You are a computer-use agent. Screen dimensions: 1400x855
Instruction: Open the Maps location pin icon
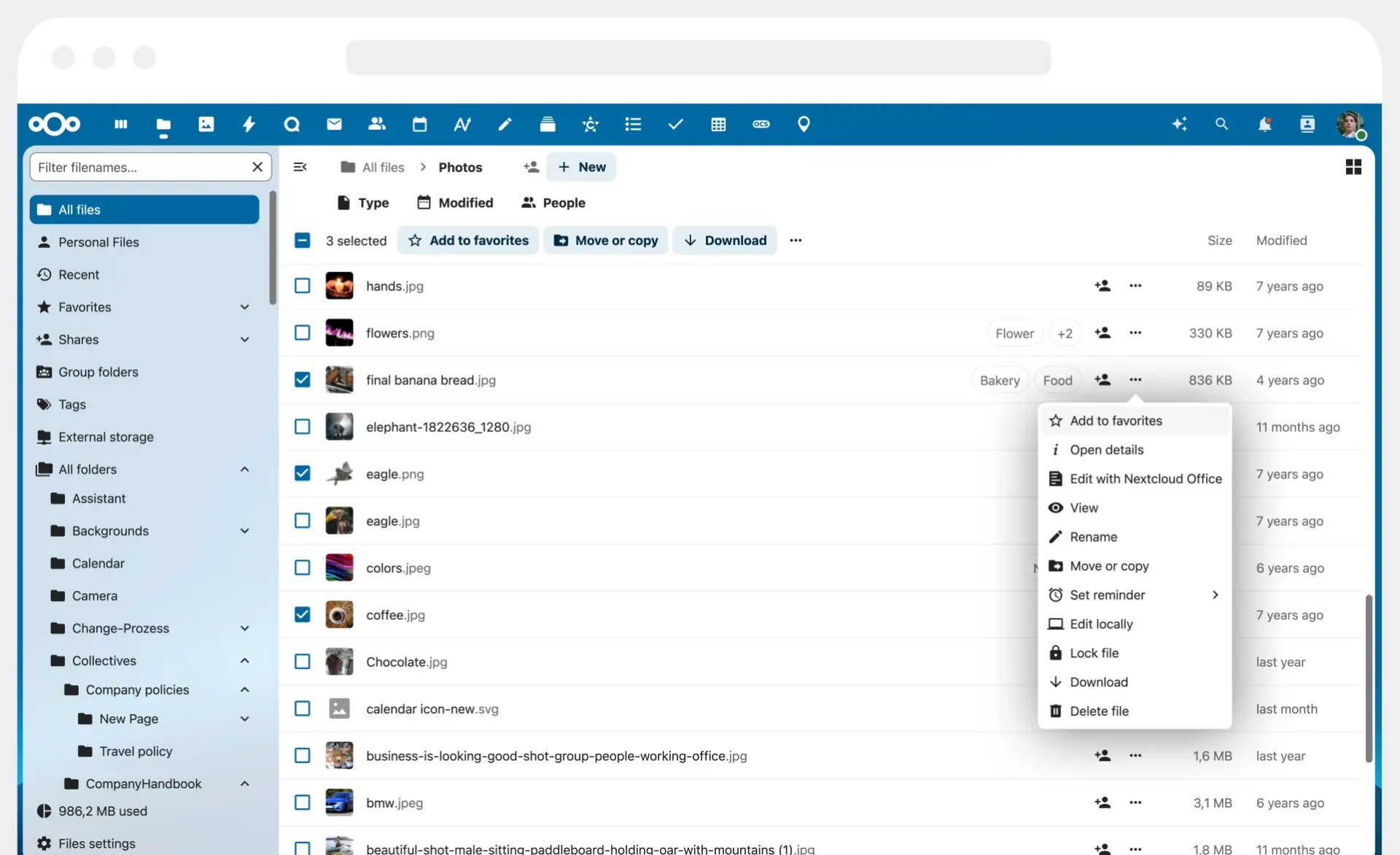click(804, 124)
